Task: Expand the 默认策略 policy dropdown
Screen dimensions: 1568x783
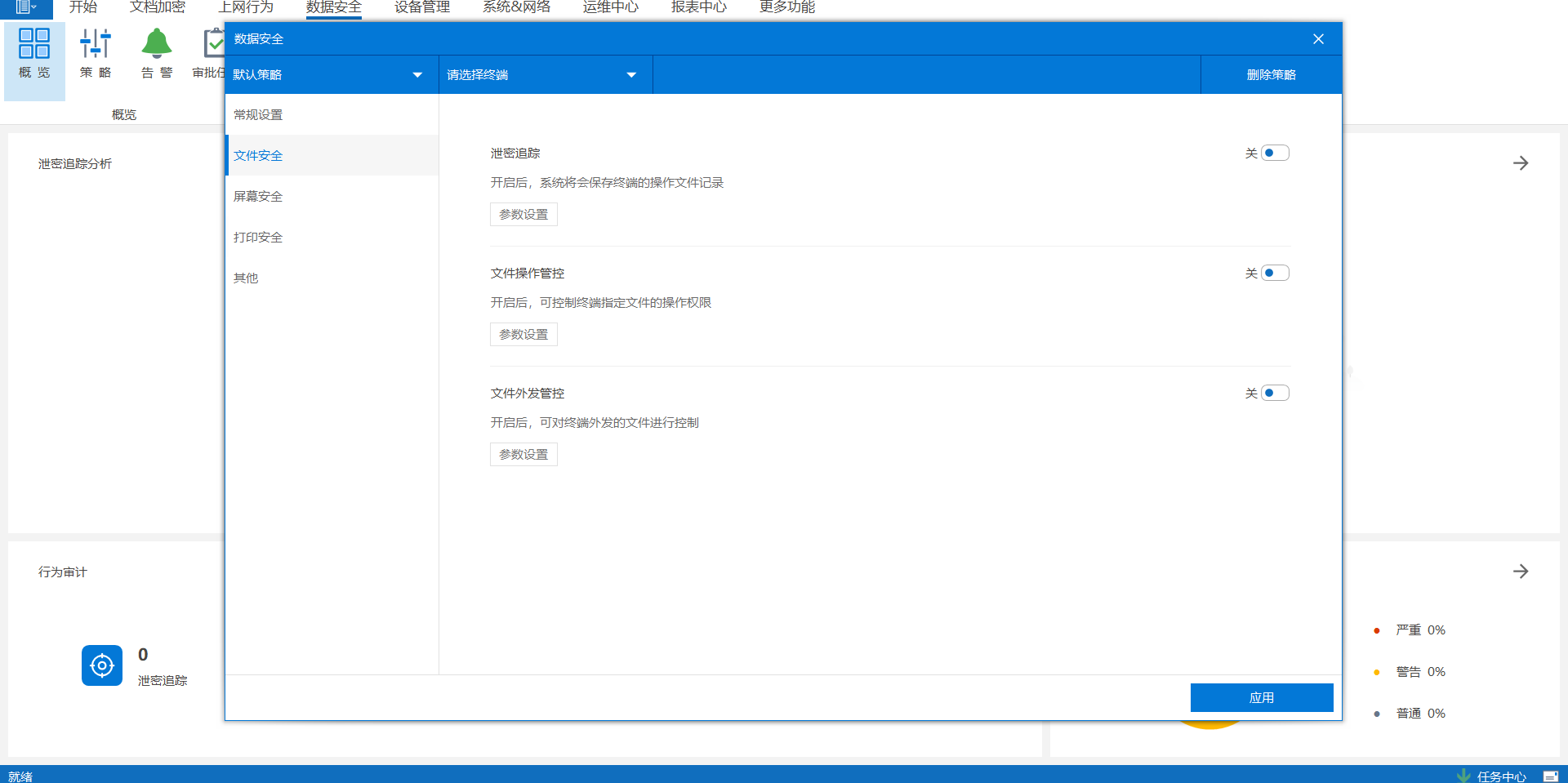Action: [x=331, y=75]
